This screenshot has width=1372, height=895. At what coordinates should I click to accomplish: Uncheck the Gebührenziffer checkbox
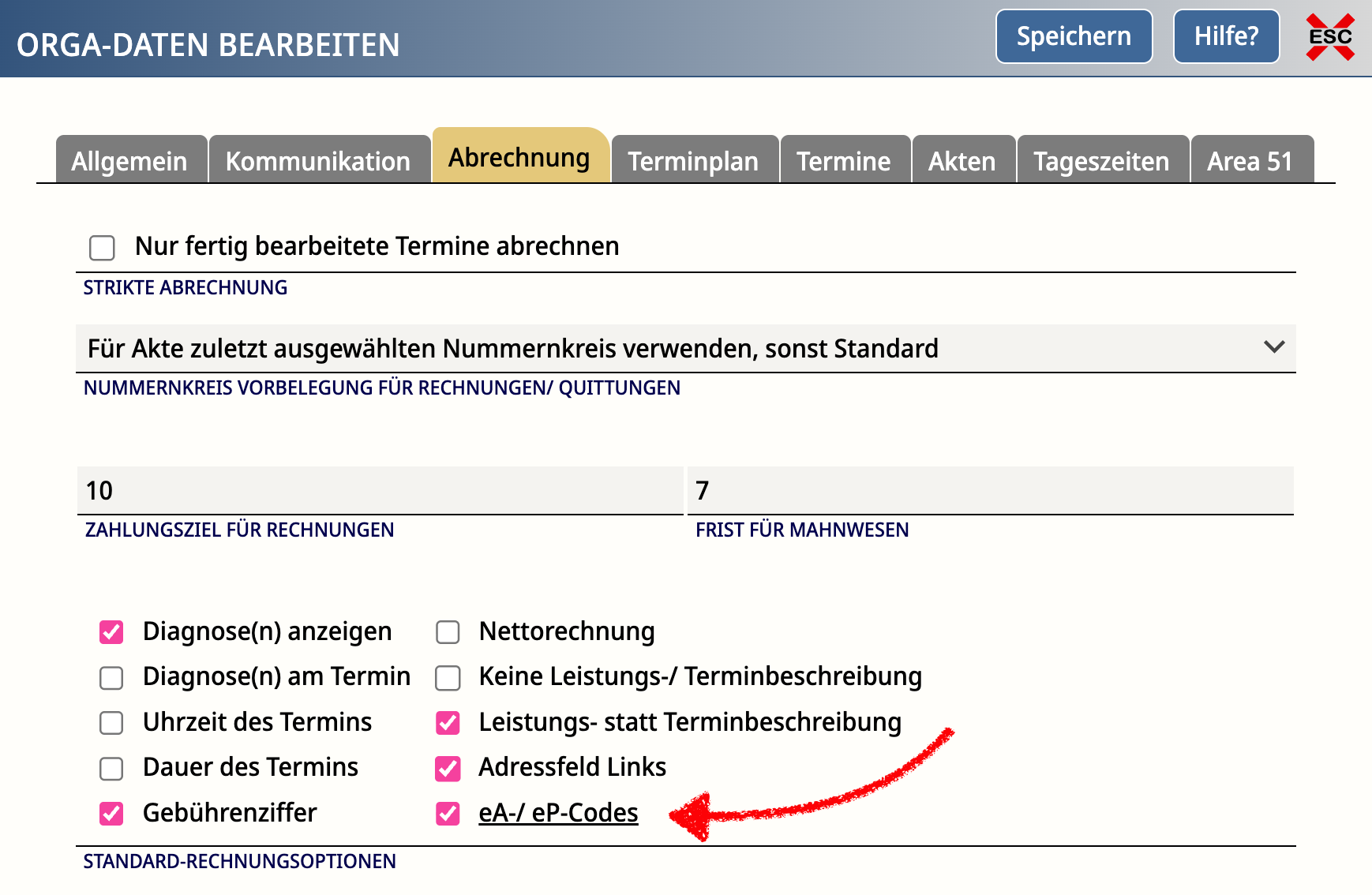[111, 814]
